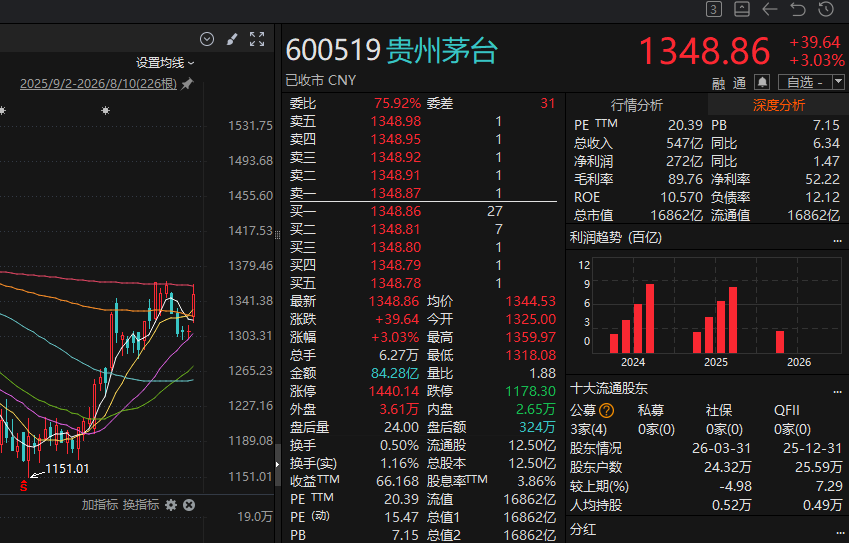Pin the chart date range
The height and width of the screenshot is (543, 849).
[187, 84]
